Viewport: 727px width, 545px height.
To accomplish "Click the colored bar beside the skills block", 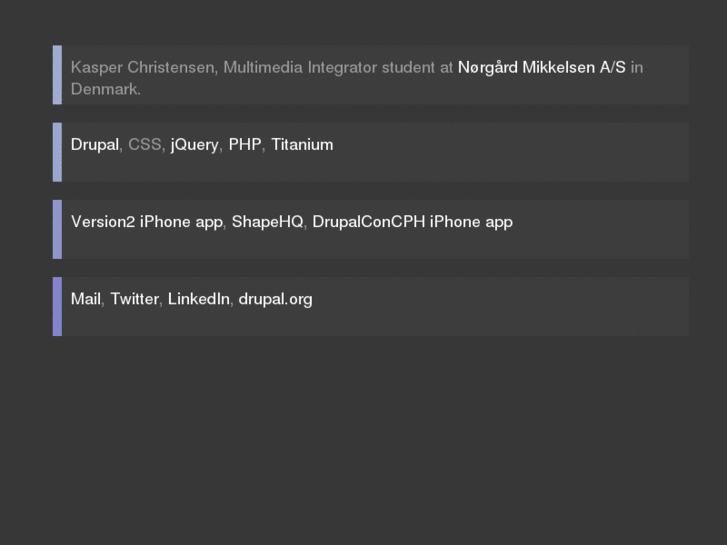I will [57, 152].
